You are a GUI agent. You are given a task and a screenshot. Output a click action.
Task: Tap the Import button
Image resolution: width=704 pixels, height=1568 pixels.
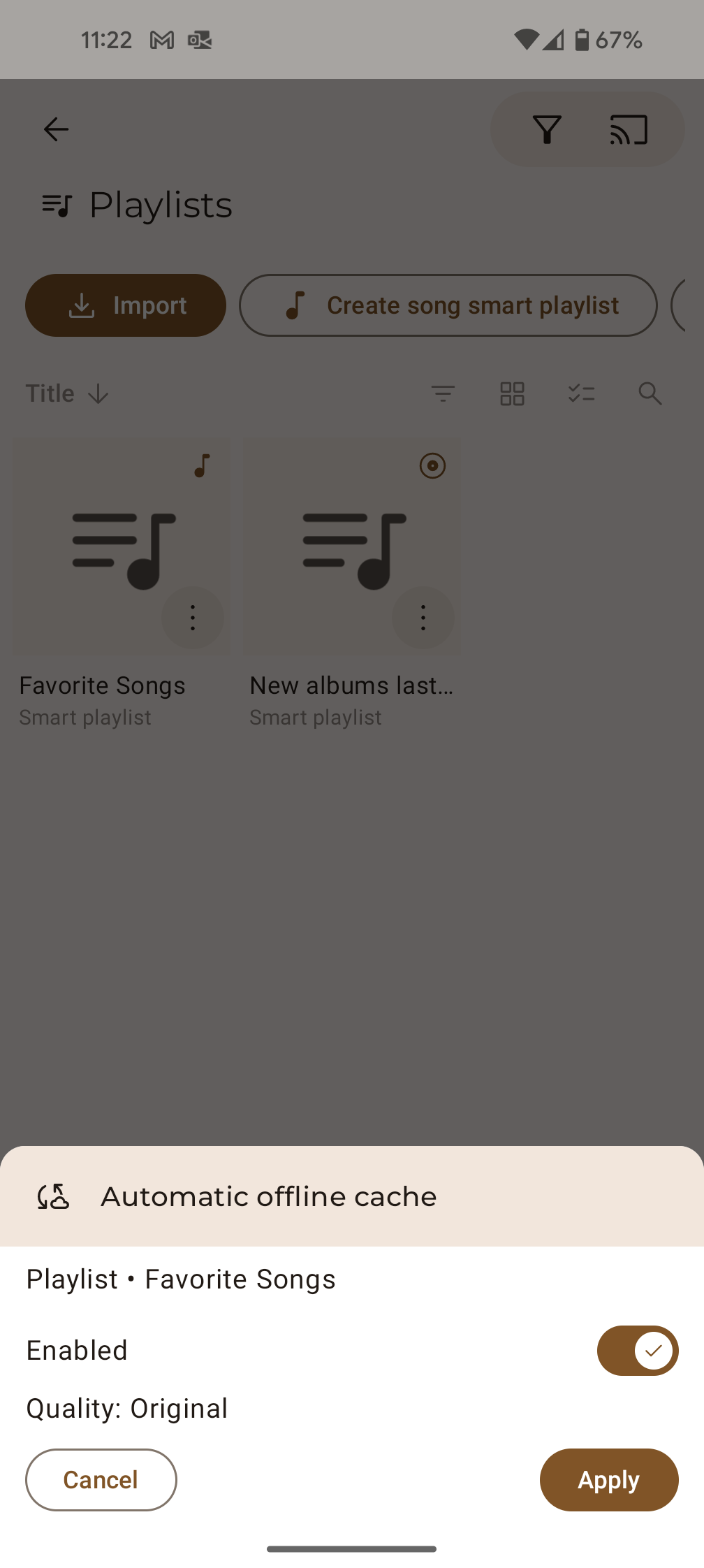point(126,305)
